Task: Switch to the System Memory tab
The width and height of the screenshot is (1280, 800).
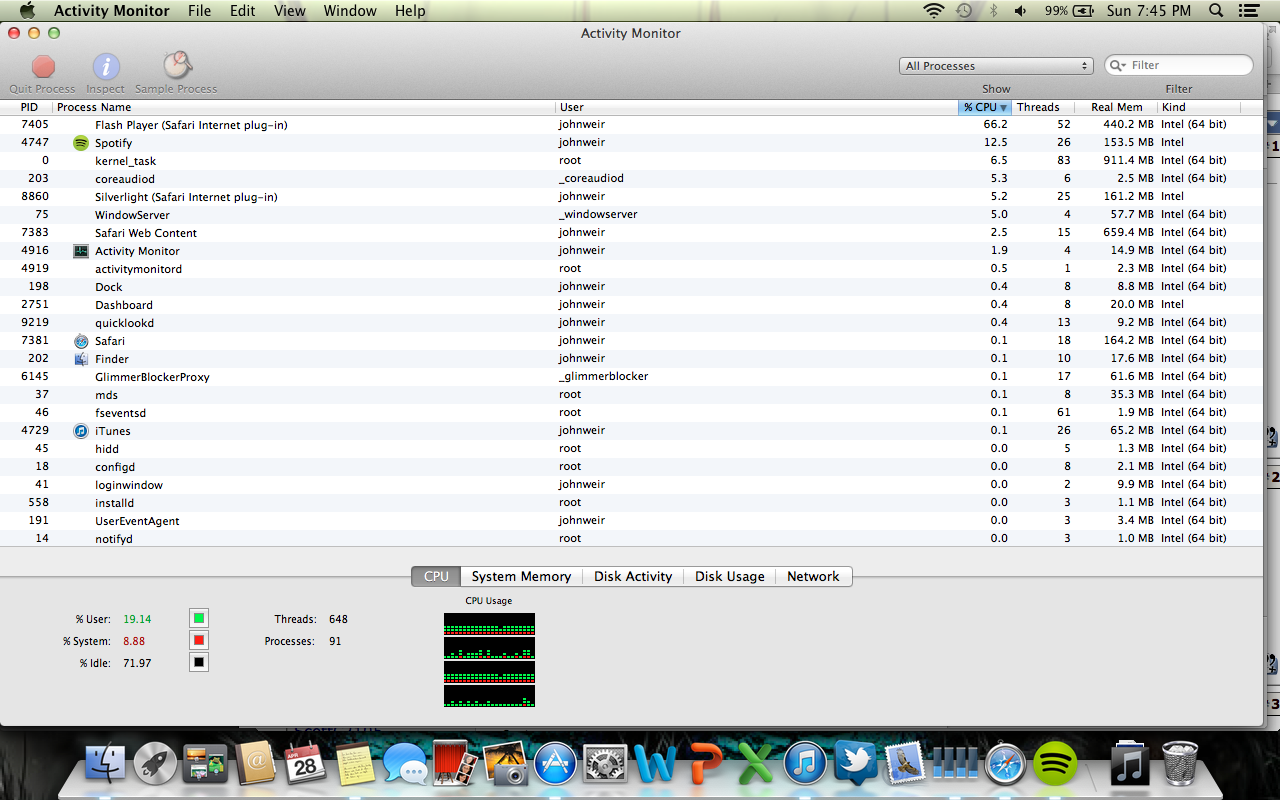Action: click(x=521, y=576)
